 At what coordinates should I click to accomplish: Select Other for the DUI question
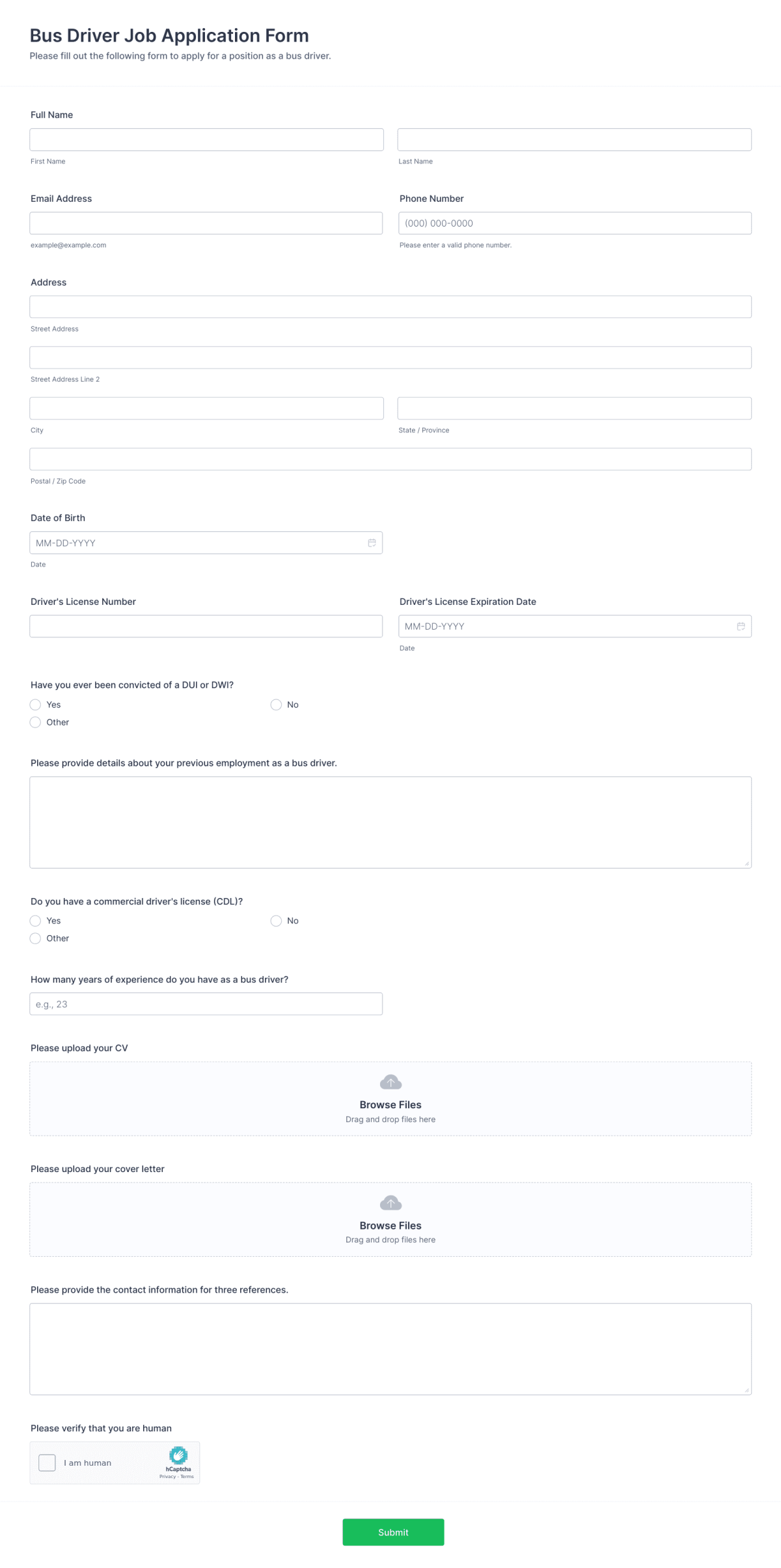click(x=36, y=722)
